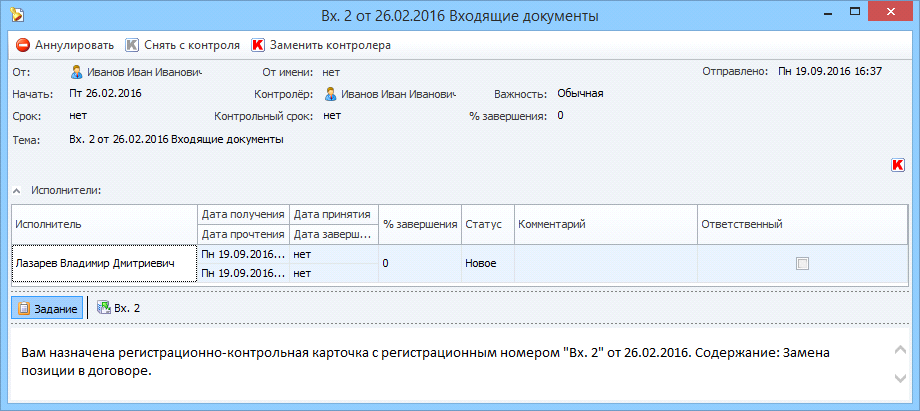The width and height of the screenshot is (920, 411).
Task: Click the Дата принятия column header
Action: point(334,214)
